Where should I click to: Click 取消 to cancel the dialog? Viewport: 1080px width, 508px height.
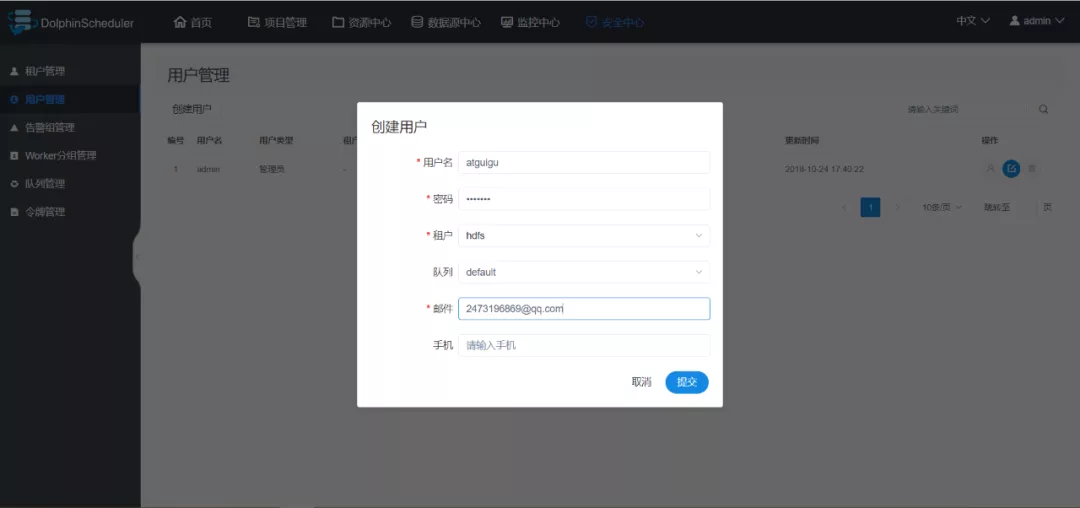tap(641, 382)
